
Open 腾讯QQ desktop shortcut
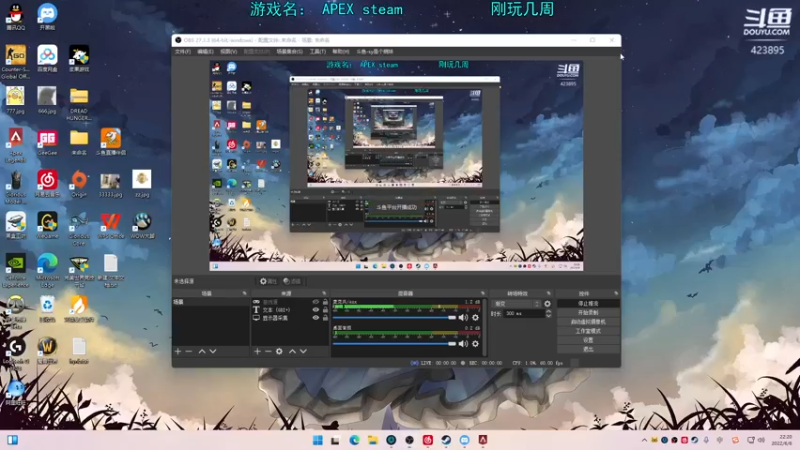click(x=16, y=16)
